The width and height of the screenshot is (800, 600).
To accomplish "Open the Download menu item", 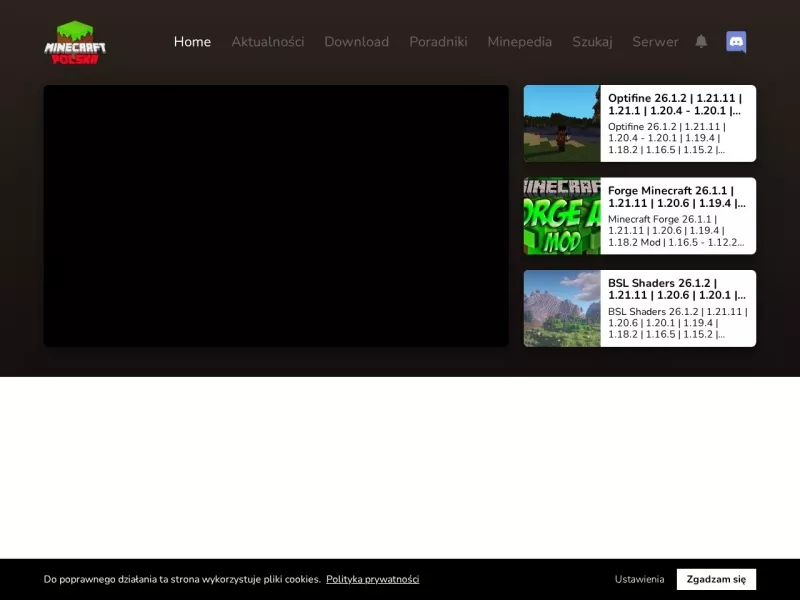I will click(357, 42).
